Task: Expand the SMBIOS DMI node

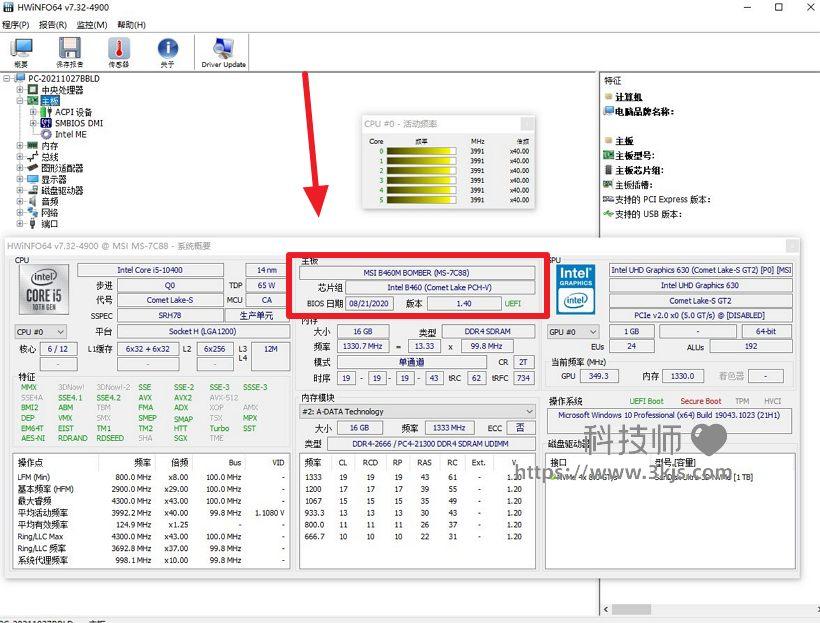Action: coord(33,123)
